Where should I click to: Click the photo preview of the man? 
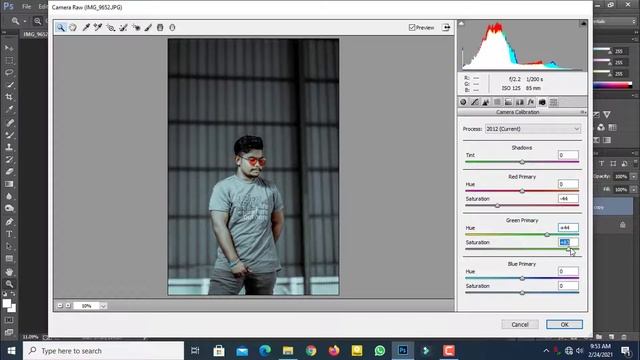[253, 167]
